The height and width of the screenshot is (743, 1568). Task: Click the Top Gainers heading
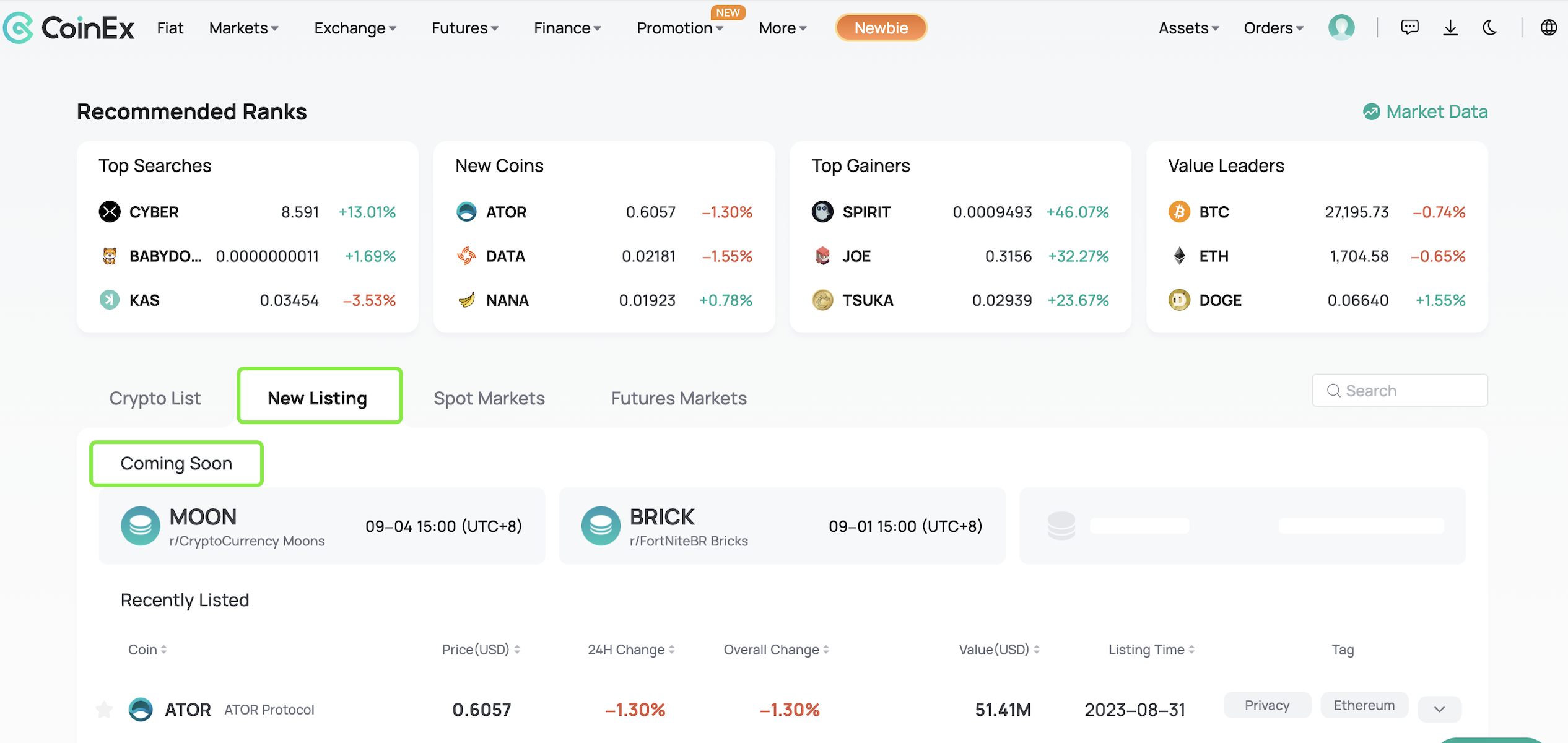(x=861, y=165)
